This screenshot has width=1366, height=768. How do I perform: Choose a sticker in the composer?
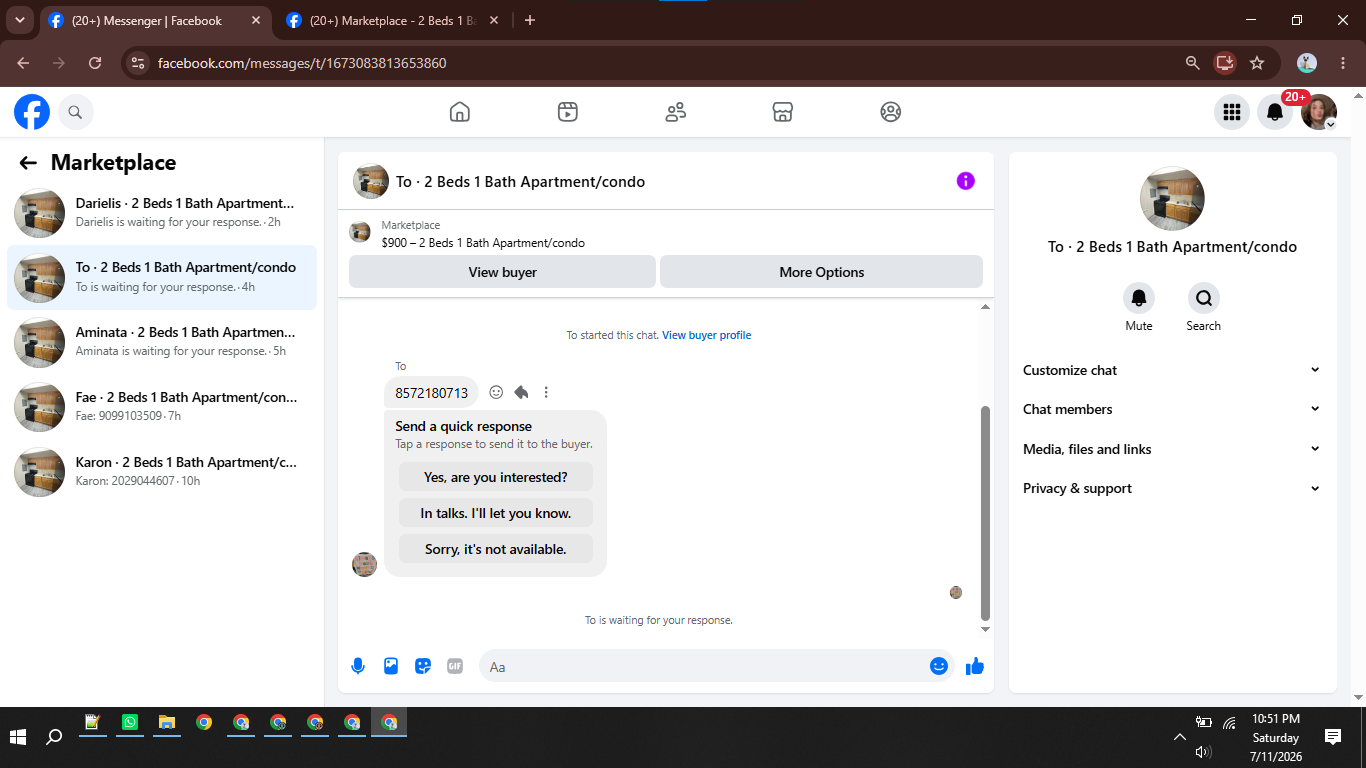tap(423, 666)
